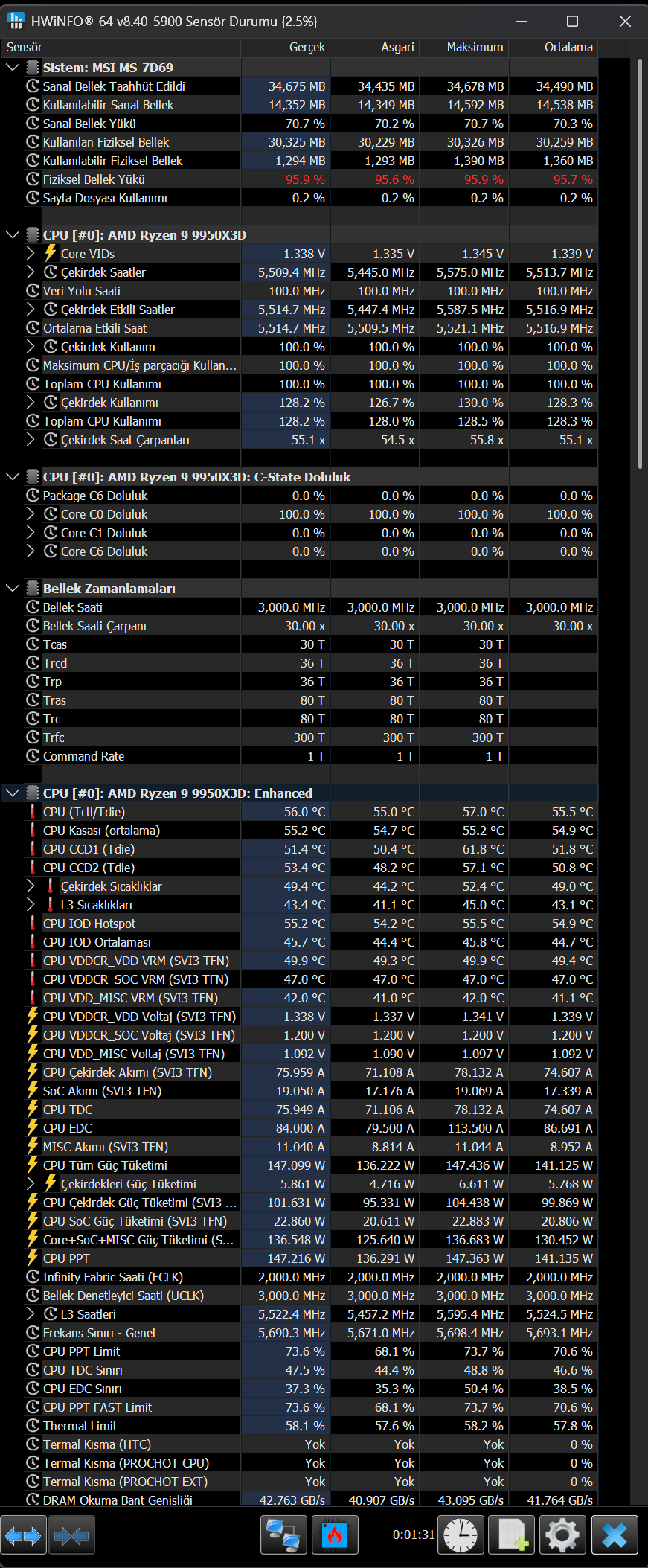Click the clock icon beside Infinity Fabric Saati
This screenshot has width=648, height=1568.
pyautogui.click(x=32, y=1276)
